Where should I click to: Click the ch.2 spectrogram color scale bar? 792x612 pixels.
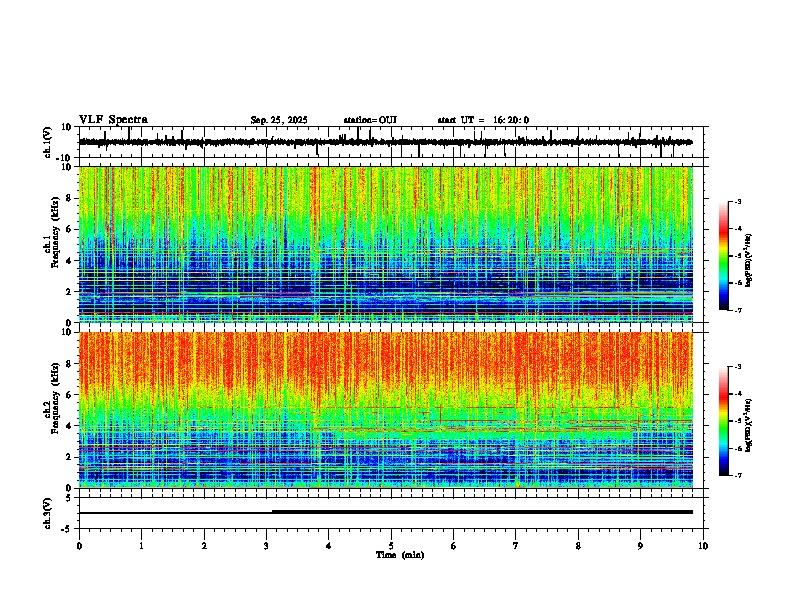pyautogui.click(x=724, y=421)
